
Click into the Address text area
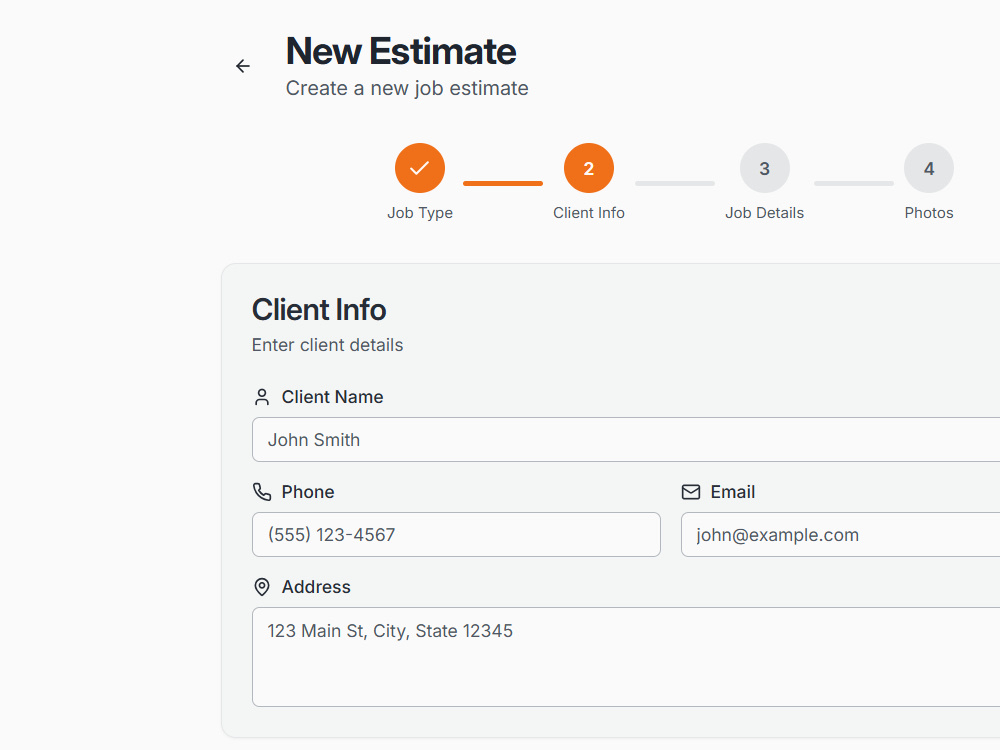626,657
